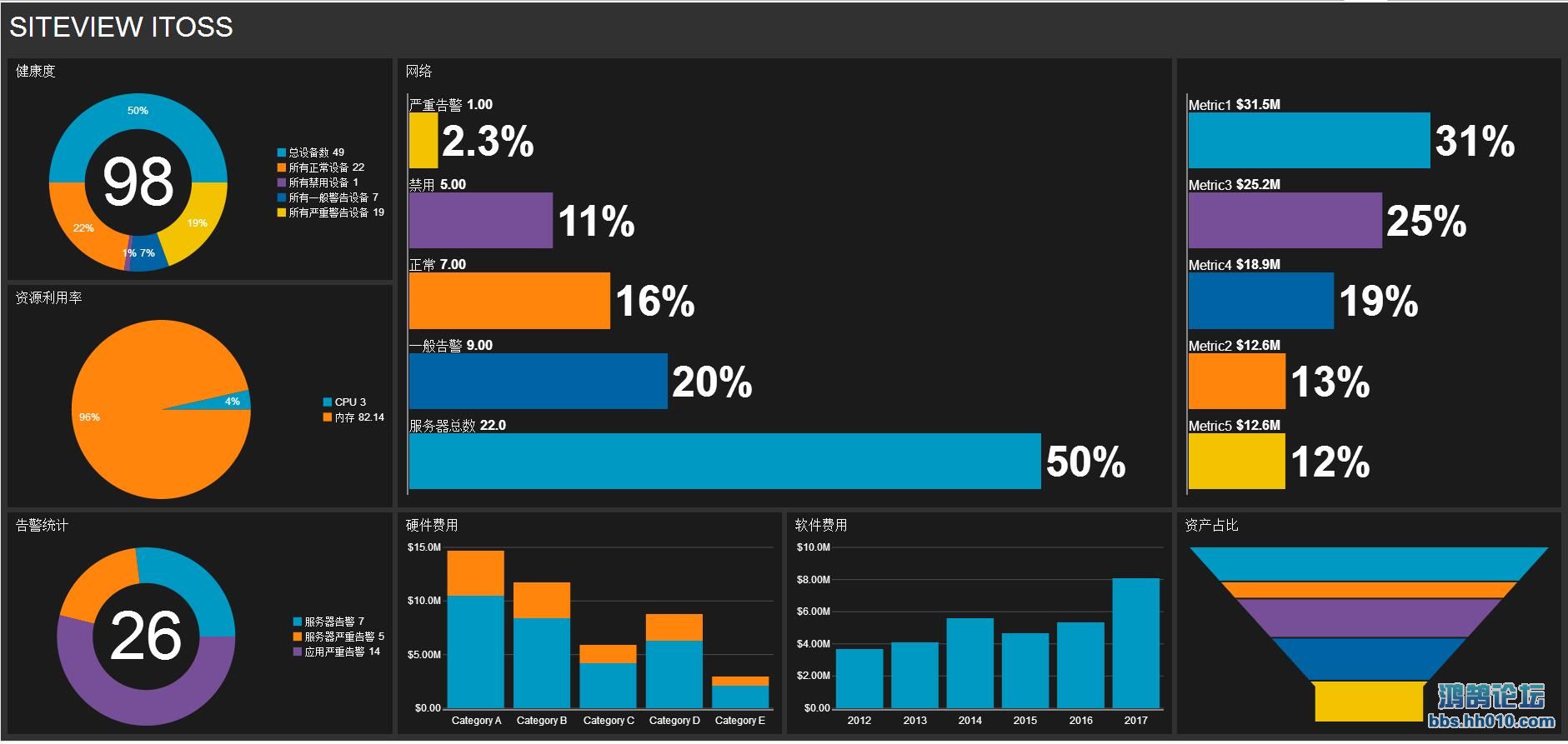
Task: Click the 健康度 panel title
Action: coord(35,71)
